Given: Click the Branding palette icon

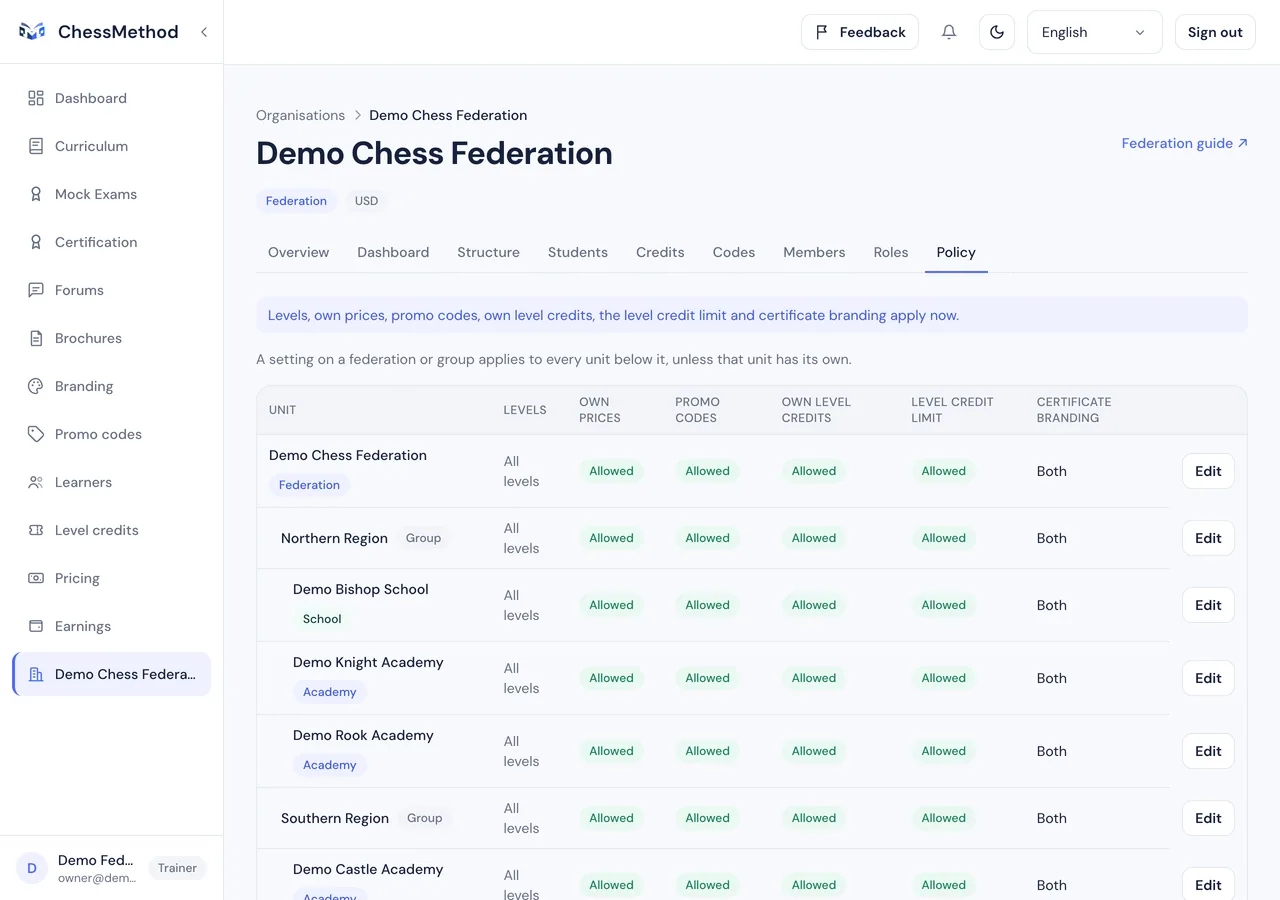Looking at the screenshot, I should coord(36,386).
